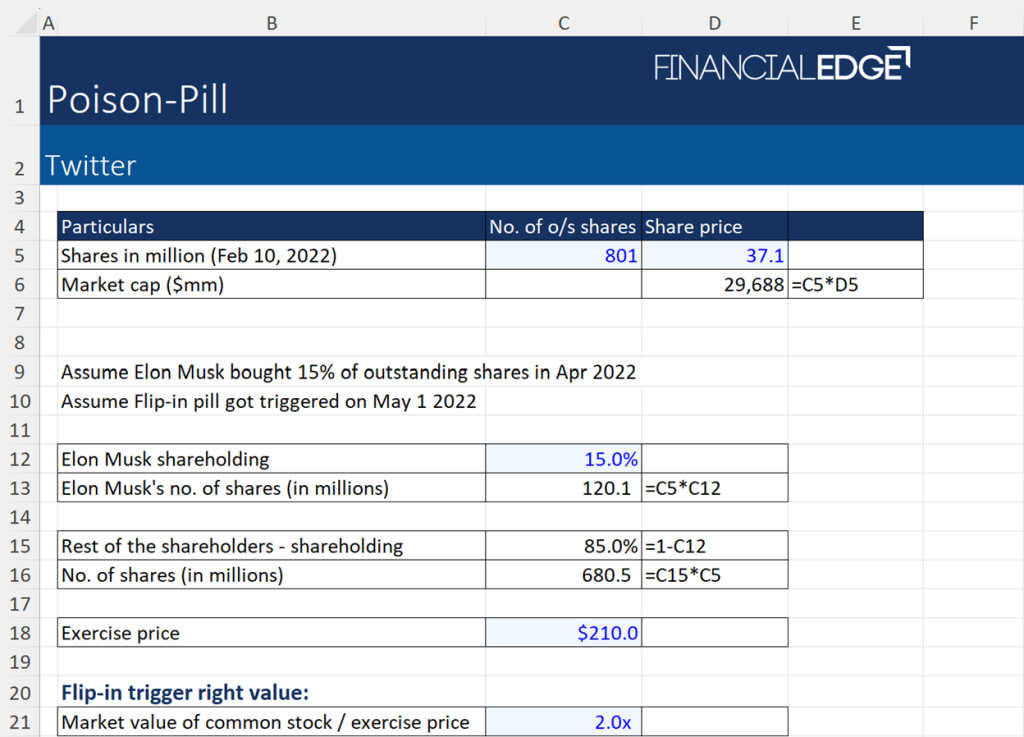Select column F header
The image size is (1024, 737).
click(x=972, y=22)
